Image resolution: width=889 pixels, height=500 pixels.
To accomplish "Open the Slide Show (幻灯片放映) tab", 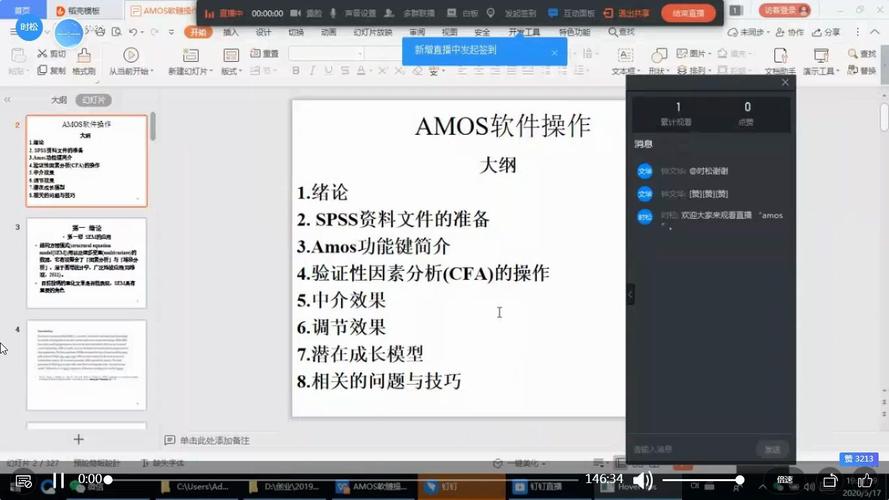I will tap(372, 32).
